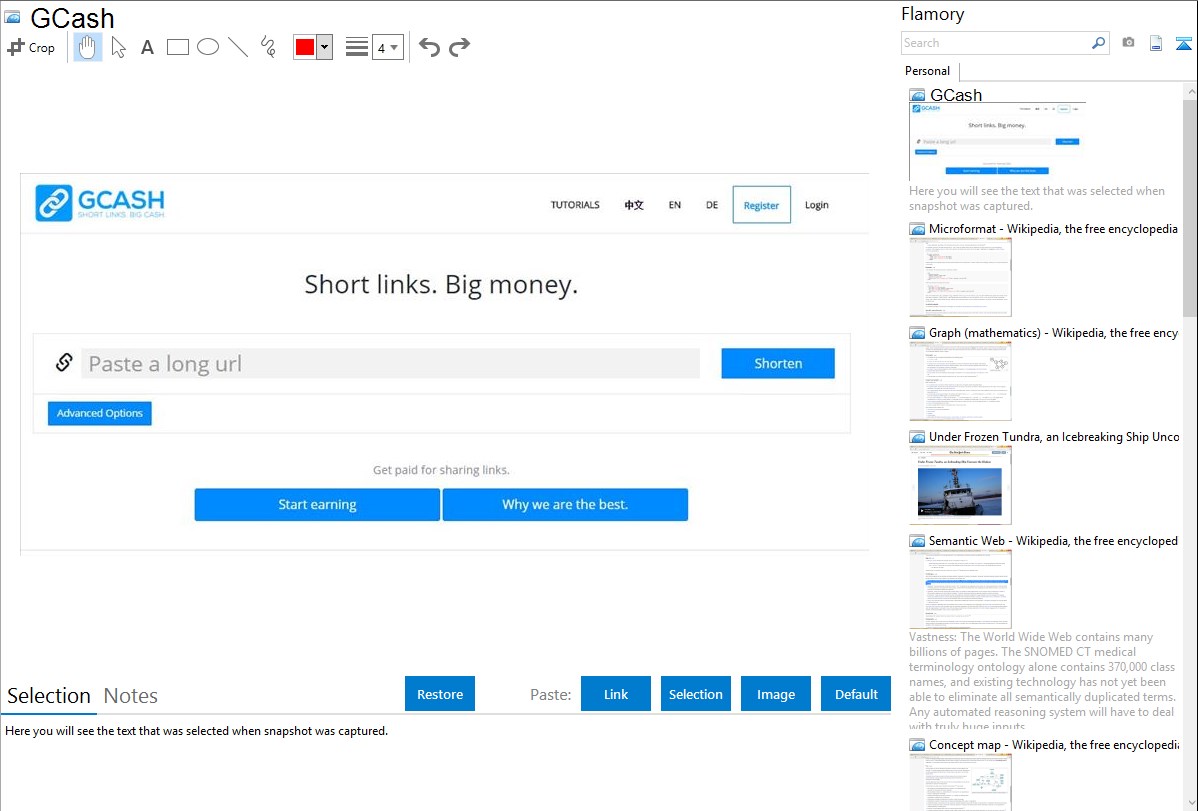Select the freehand scribble tool
The height and width of the screenshot is (811, 1198).
pyautogui.click(x=268, y=47)
